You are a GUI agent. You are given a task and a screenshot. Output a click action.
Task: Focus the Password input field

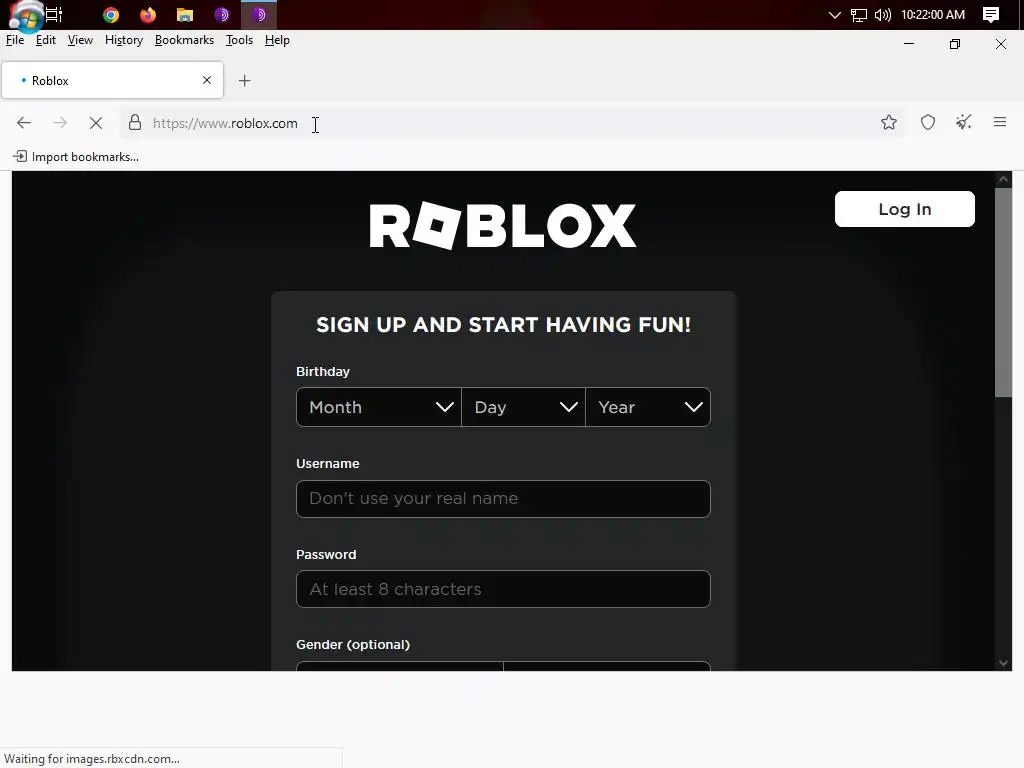[x=503, y=589]
